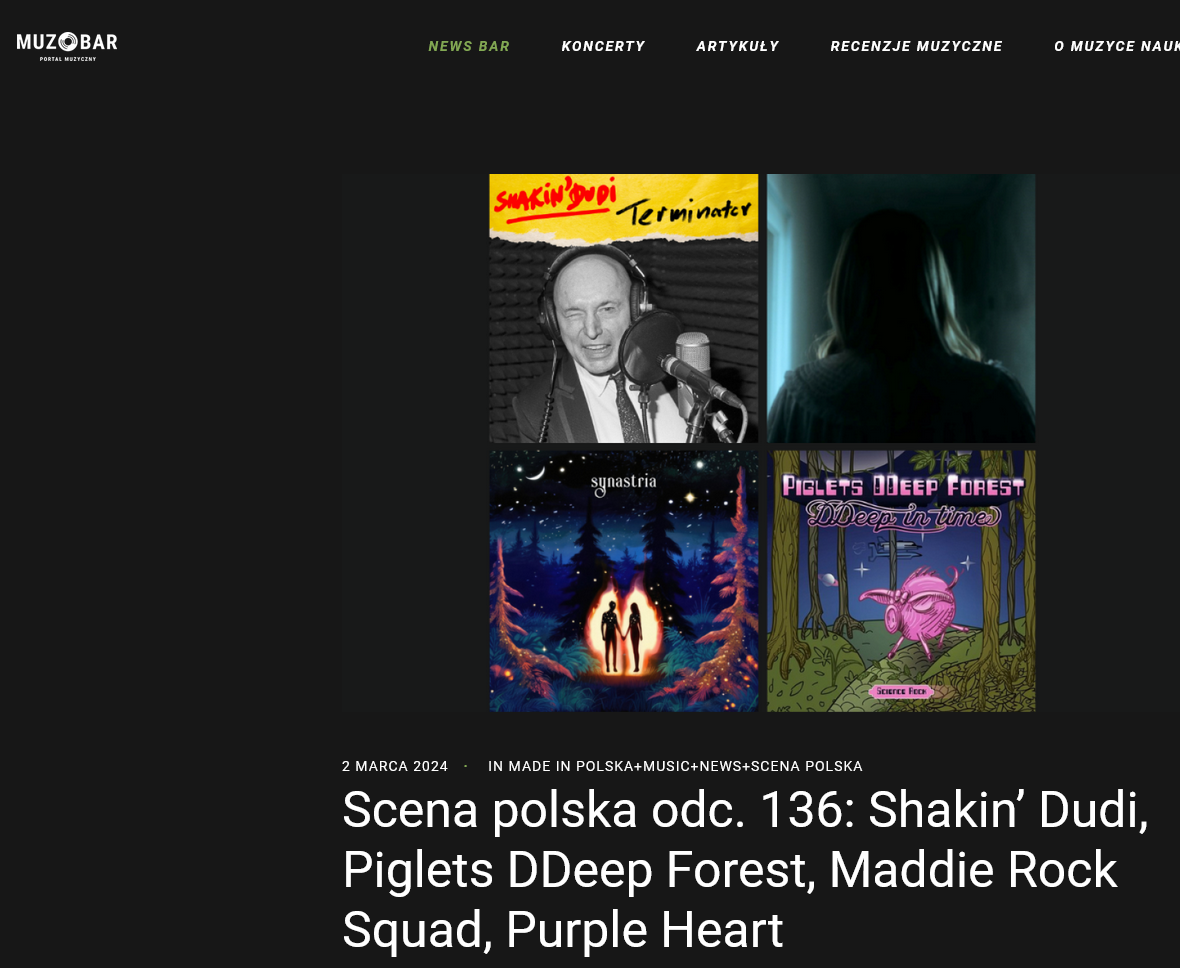Viewport: 1180px width, 968px height.
Task: Open Recenzje Muzyczne section
Action: click(916, 47)
